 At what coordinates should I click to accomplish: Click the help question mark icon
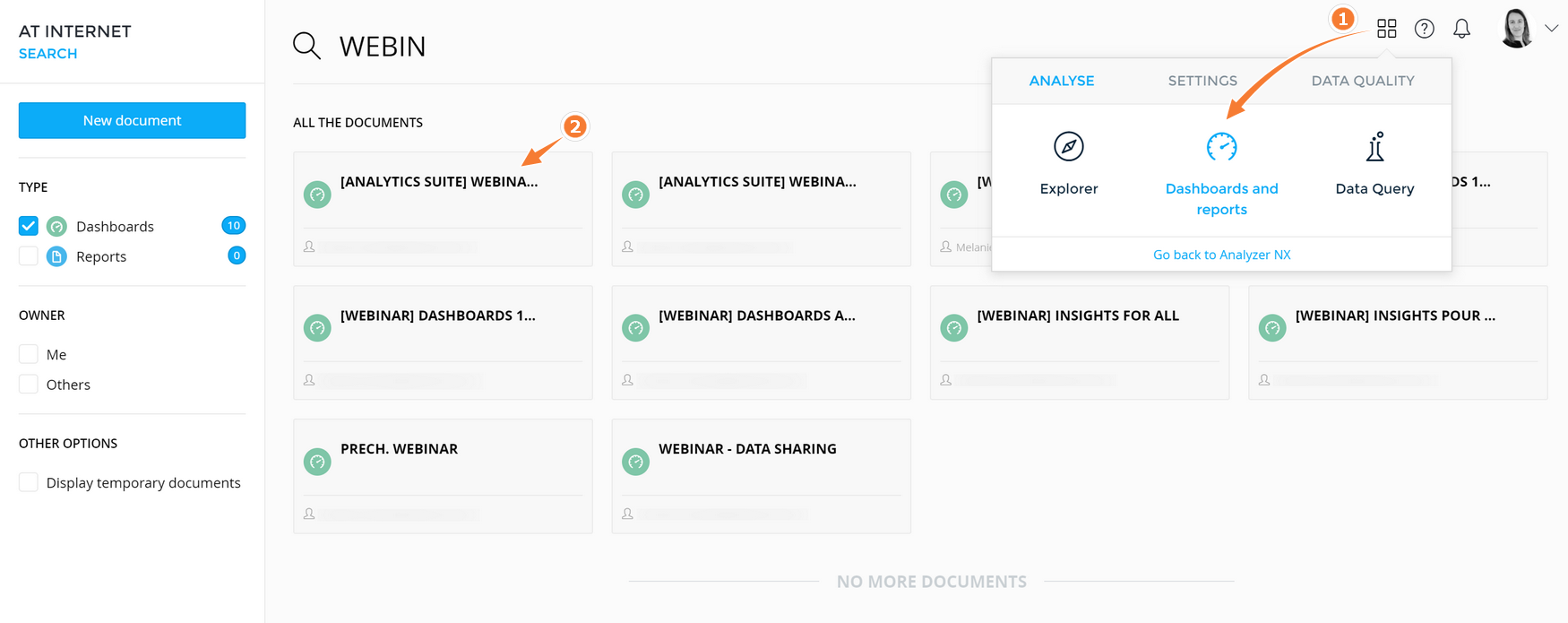pyautogui.click(x=1424, y=29)
